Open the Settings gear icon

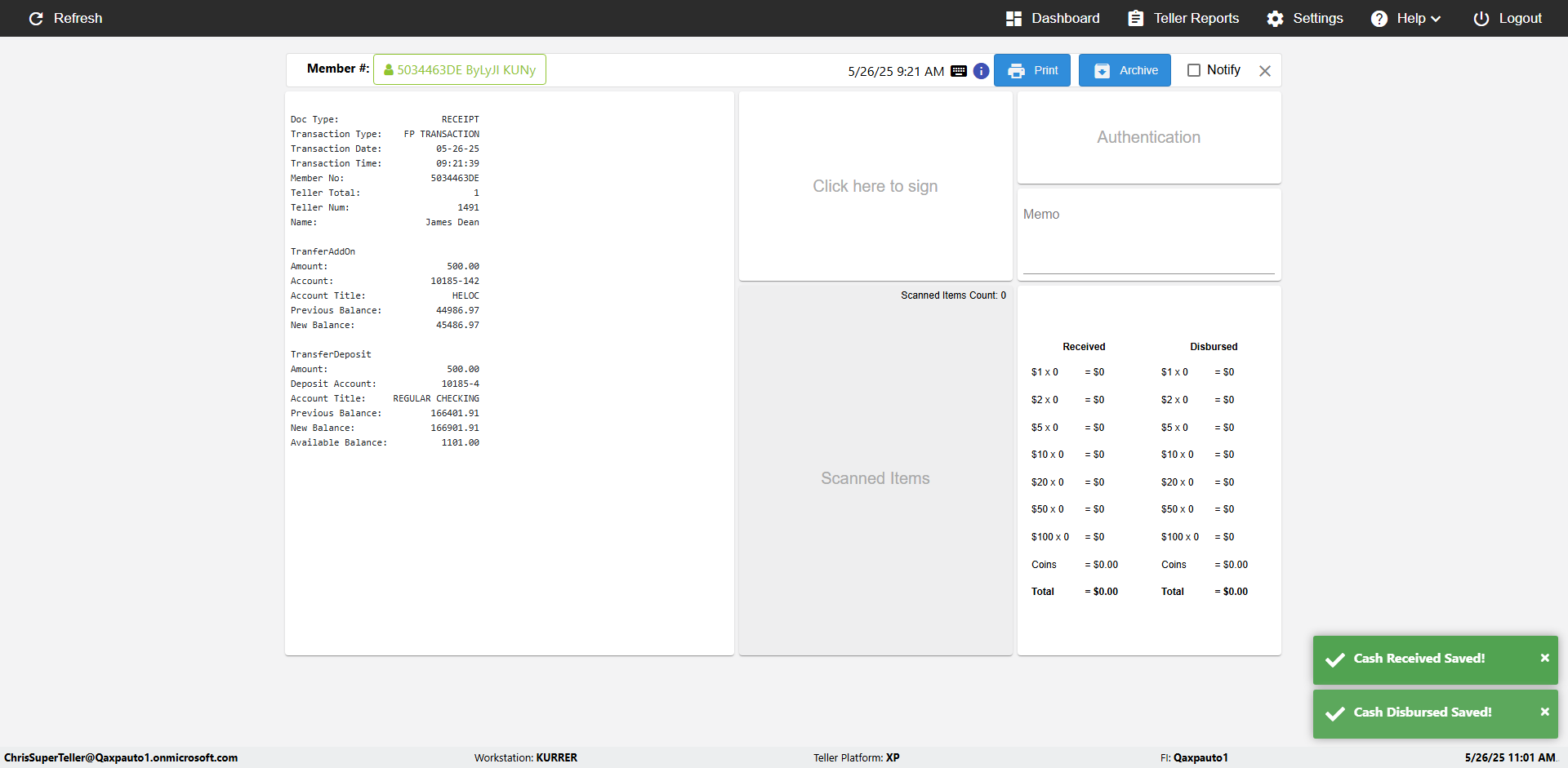[x=1275, y=18]
